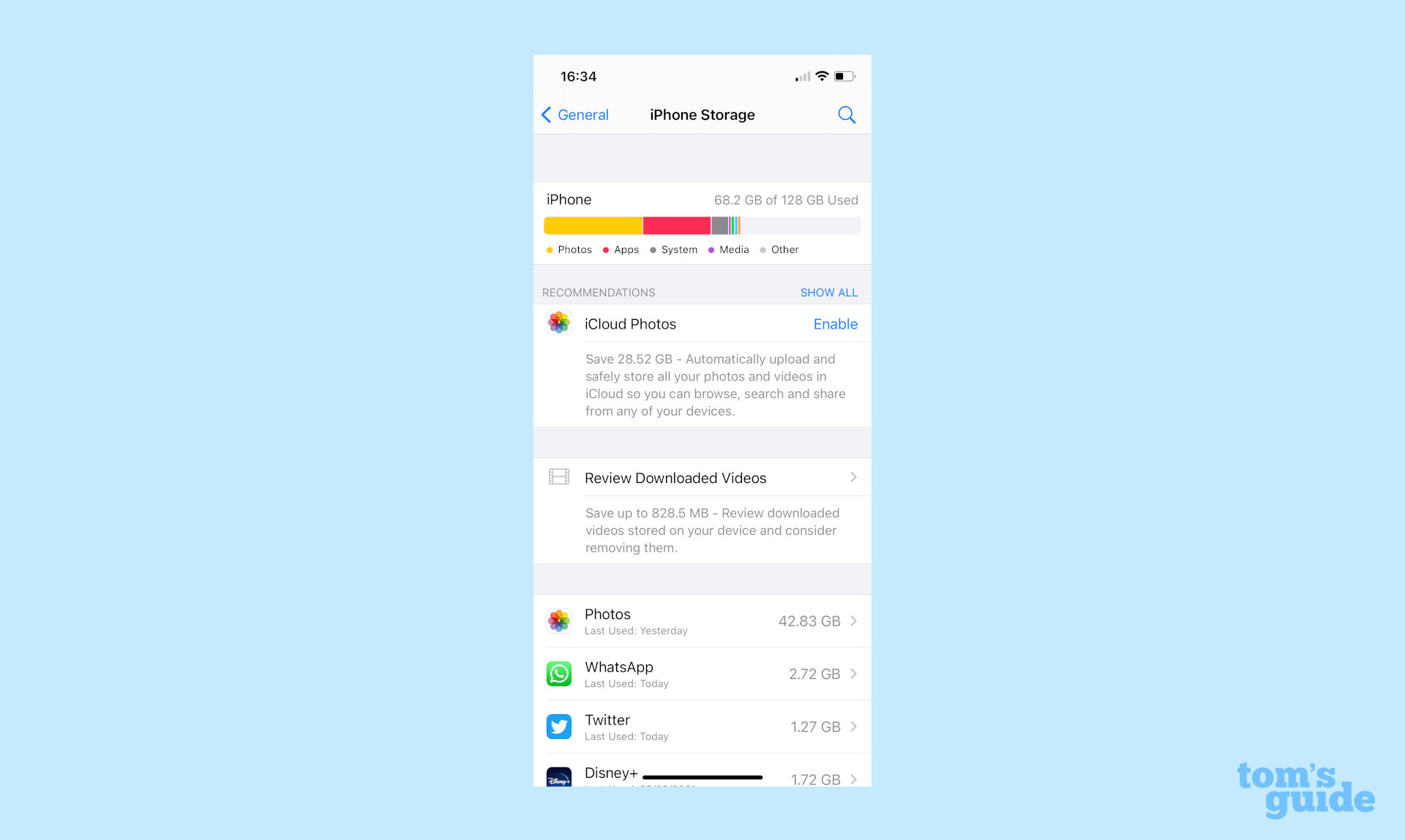Tap the search icon in storage

[x=847, y=114]
